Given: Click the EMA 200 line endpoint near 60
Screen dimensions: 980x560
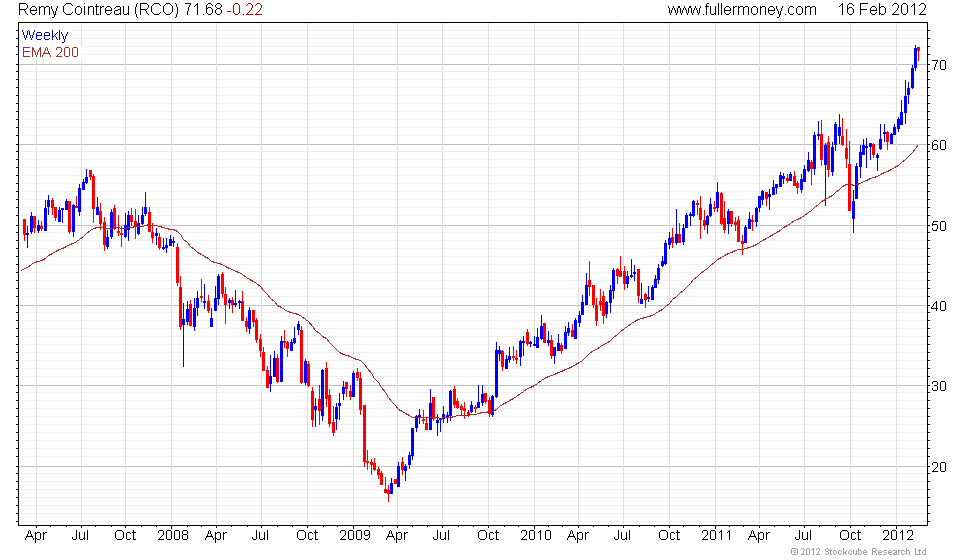Looking at the screenshot, I should [917, 146].
